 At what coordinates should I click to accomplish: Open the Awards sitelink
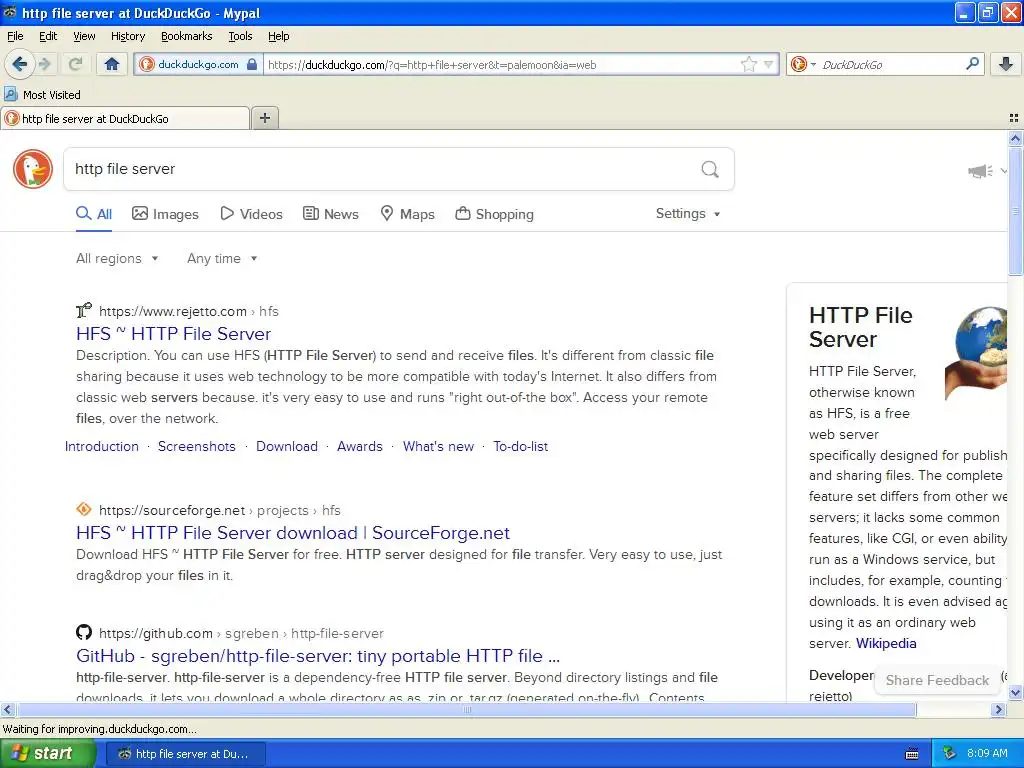click(x=360, y=447)
